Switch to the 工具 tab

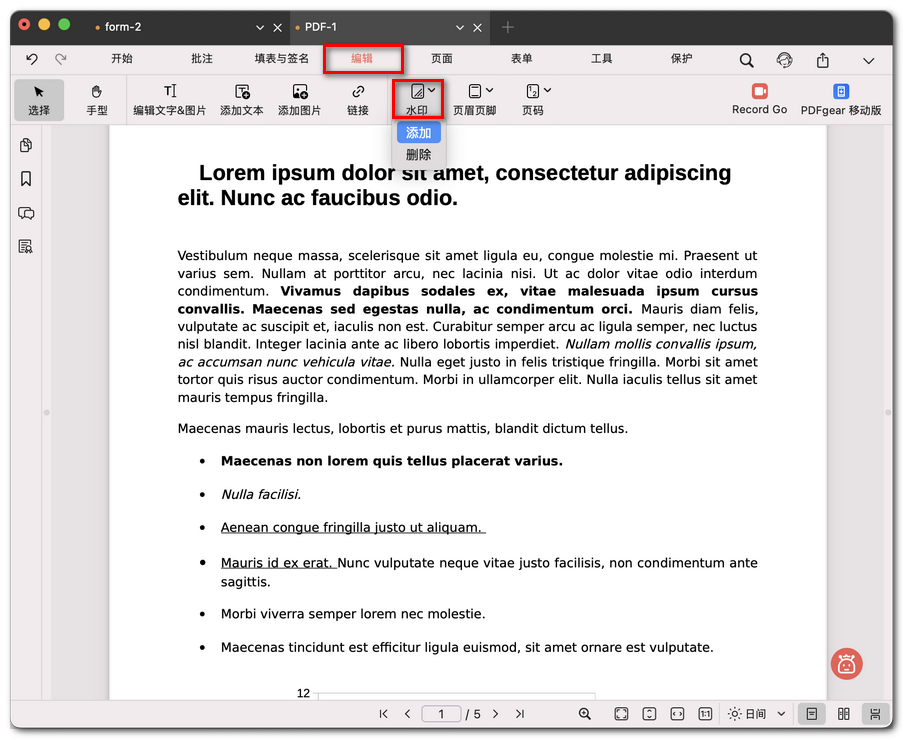coord(602,58)
